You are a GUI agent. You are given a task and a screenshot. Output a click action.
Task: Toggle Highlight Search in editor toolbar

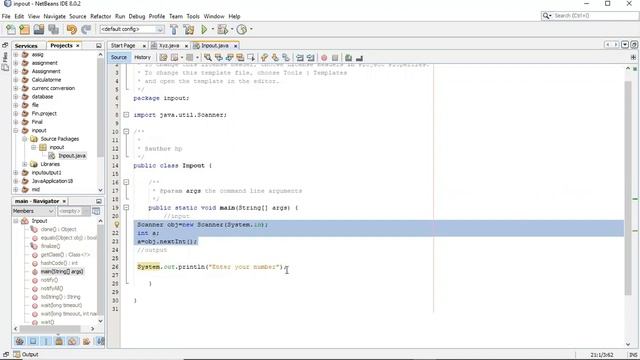coord(240,58)
